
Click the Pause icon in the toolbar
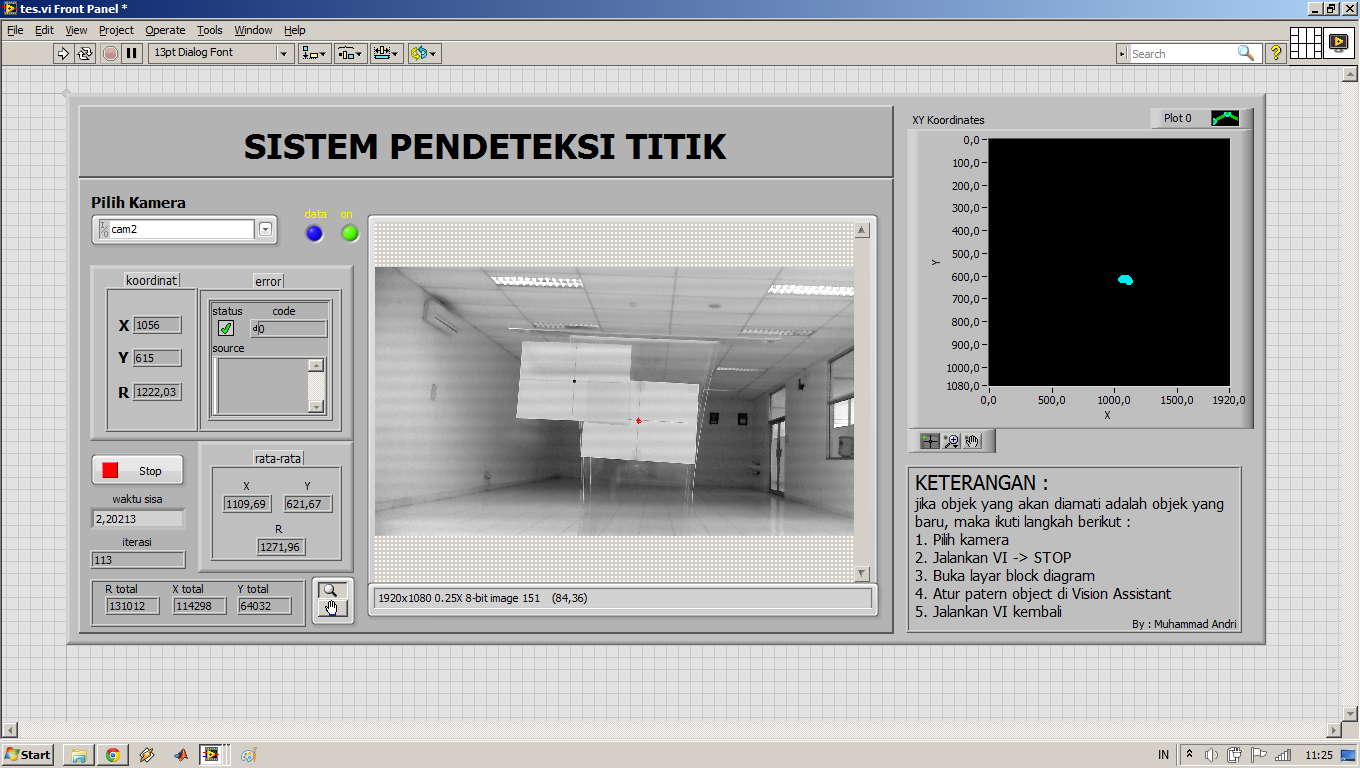(x=132, y=53)
